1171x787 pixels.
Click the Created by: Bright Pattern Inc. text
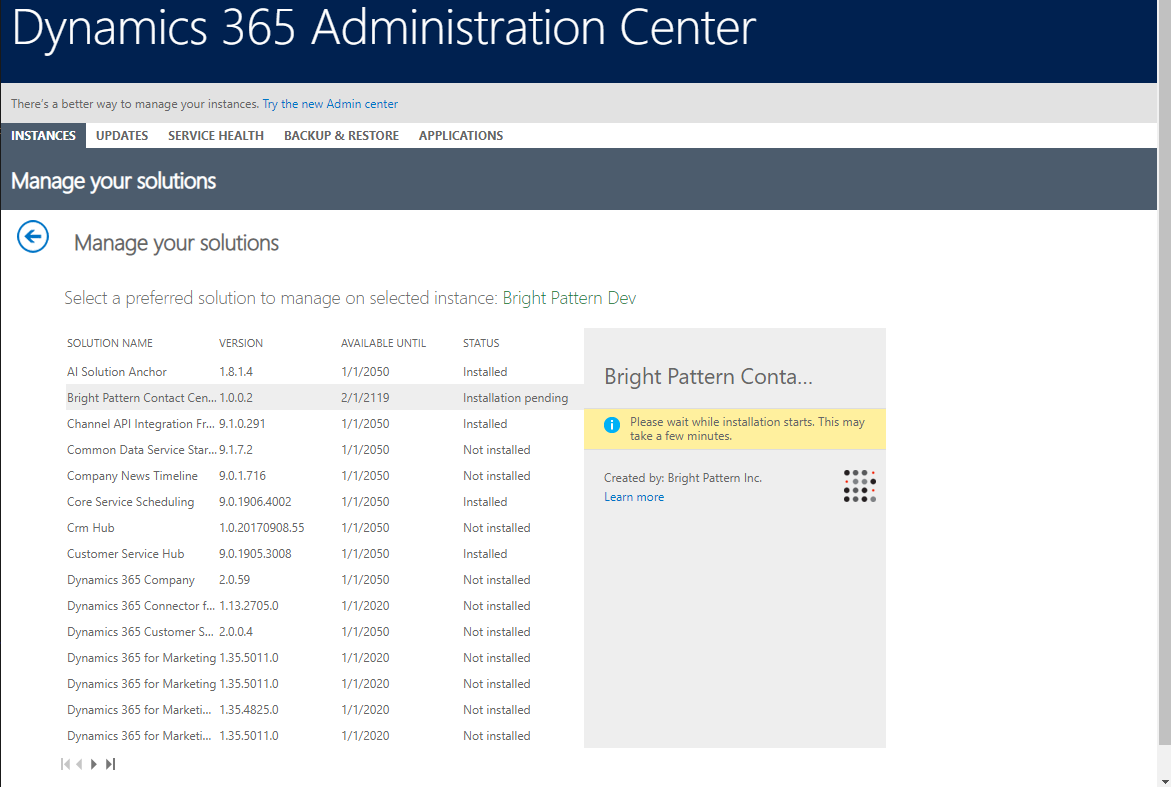coord(683,478)
